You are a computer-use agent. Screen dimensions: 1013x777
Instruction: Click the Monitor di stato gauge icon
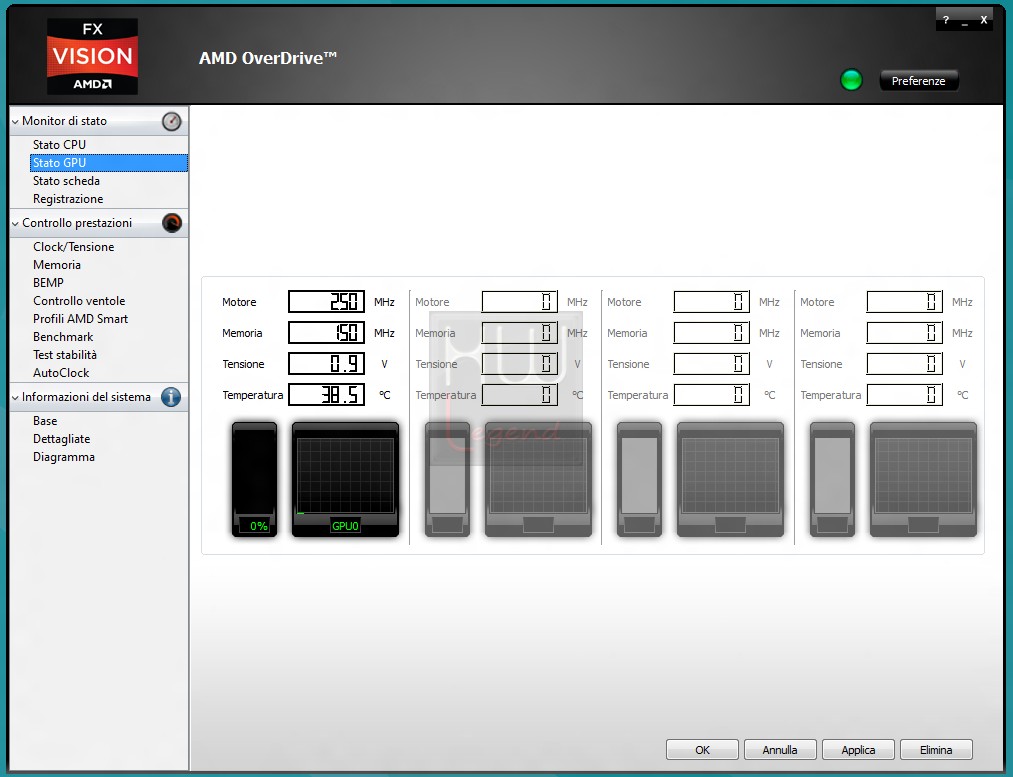pos(172,121)
